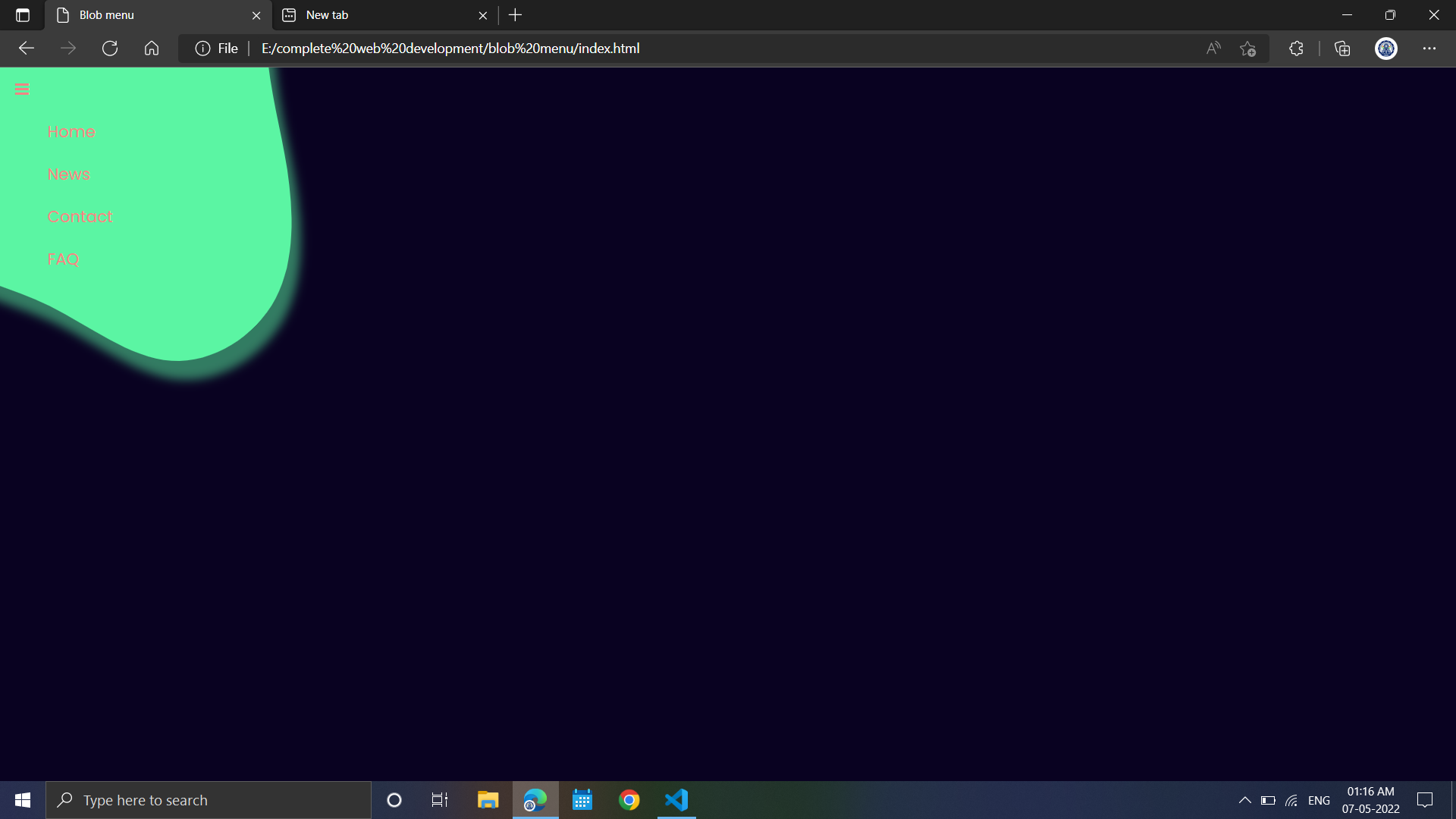1456x819 pixels.
Task: Open the browser home page icon
Action: click(151, 48)
